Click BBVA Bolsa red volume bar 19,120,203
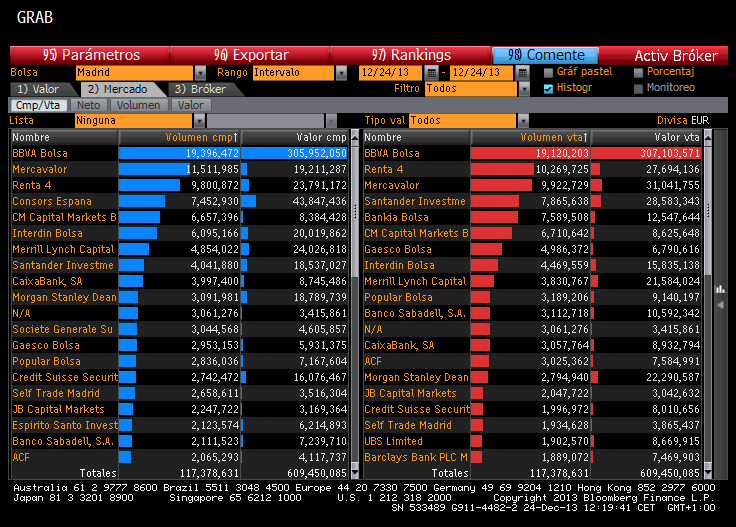Viewport: 736px width, 527px height. 530,153
